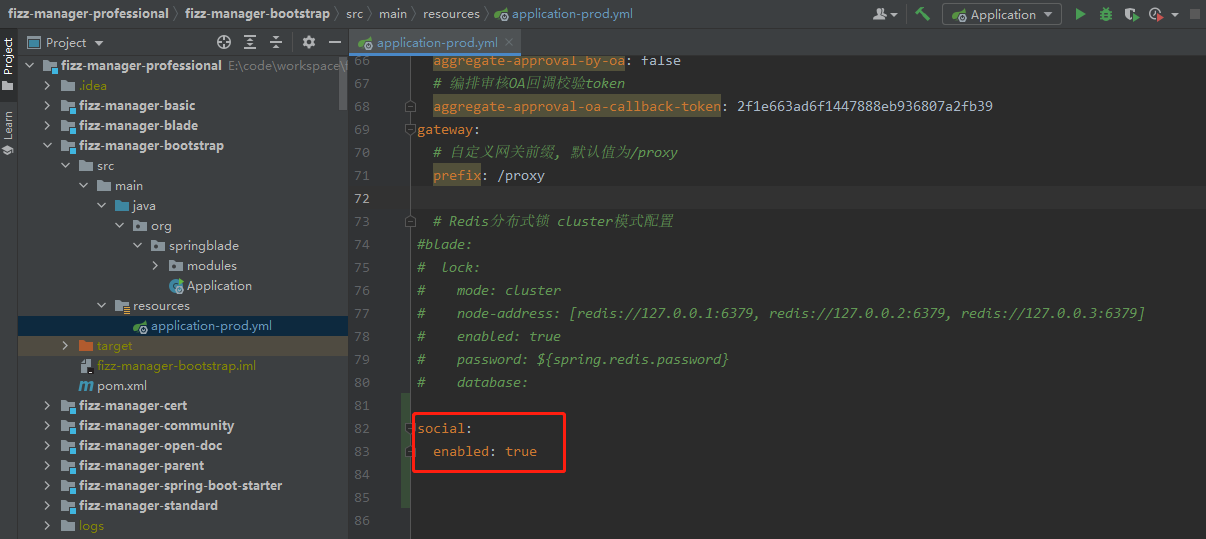Click the 'prefix: /proxy' line in editor
1206x539 pixels.
pos(489,175)
